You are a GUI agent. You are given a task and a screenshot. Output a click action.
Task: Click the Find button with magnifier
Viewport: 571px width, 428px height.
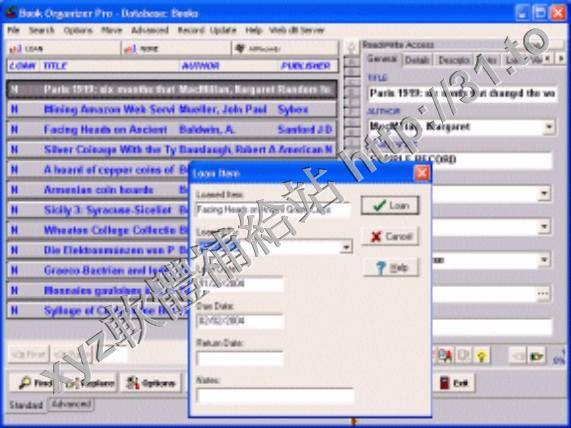[36, 382]
